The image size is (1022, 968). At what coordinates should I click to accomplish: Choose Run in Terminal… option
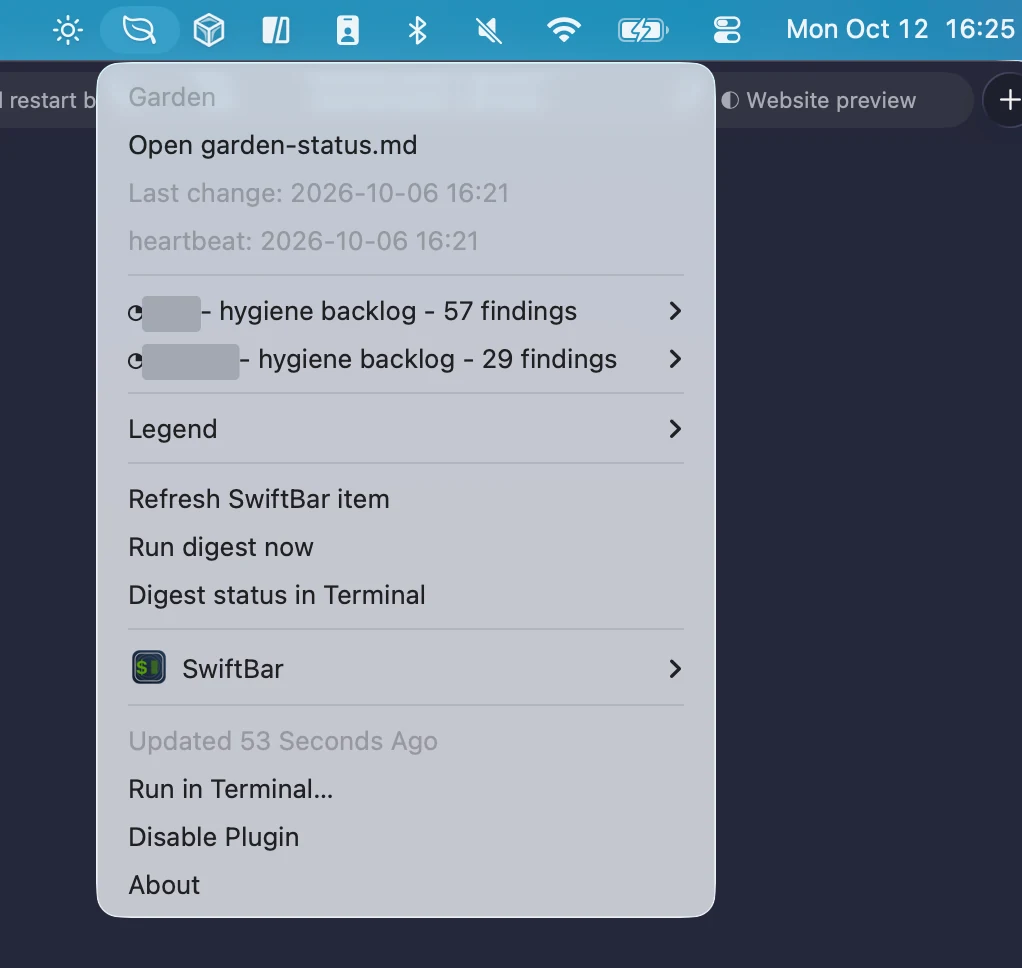click(x=405, y=789)
